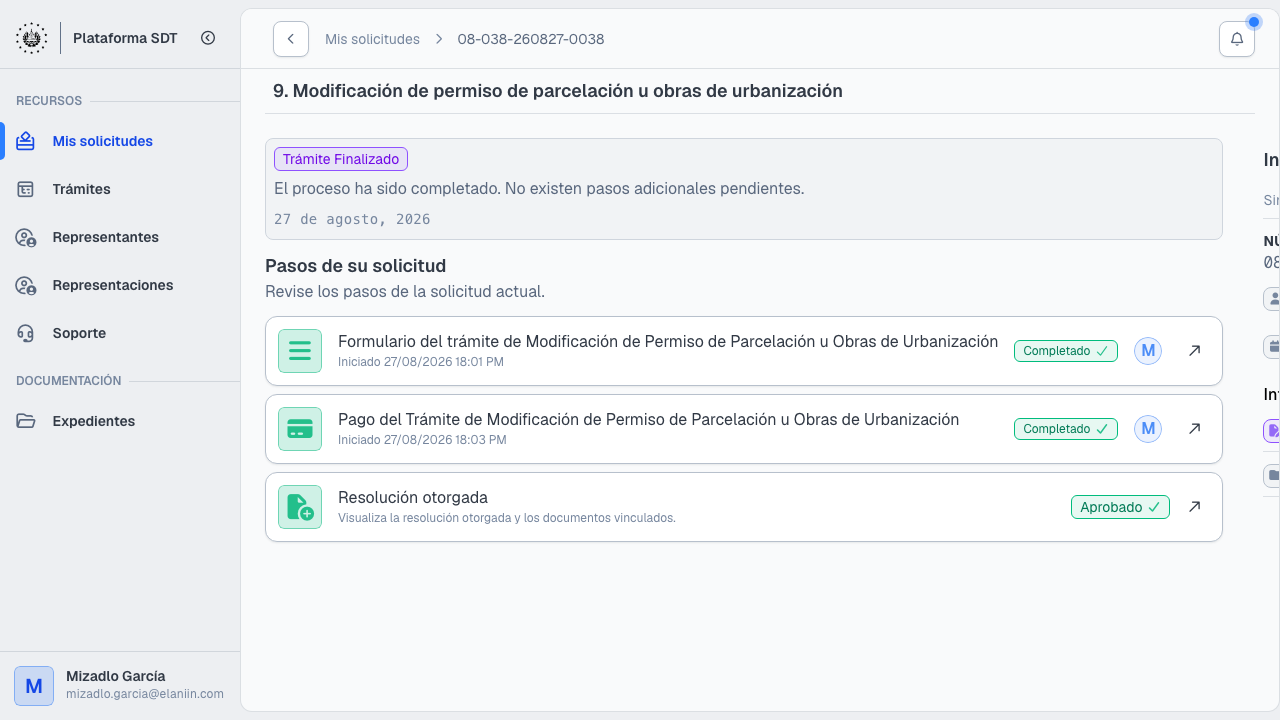This screenshot has width=1280, height=720.
Task: Click the Representaciones person icon
Action: [x=26, y=285]
